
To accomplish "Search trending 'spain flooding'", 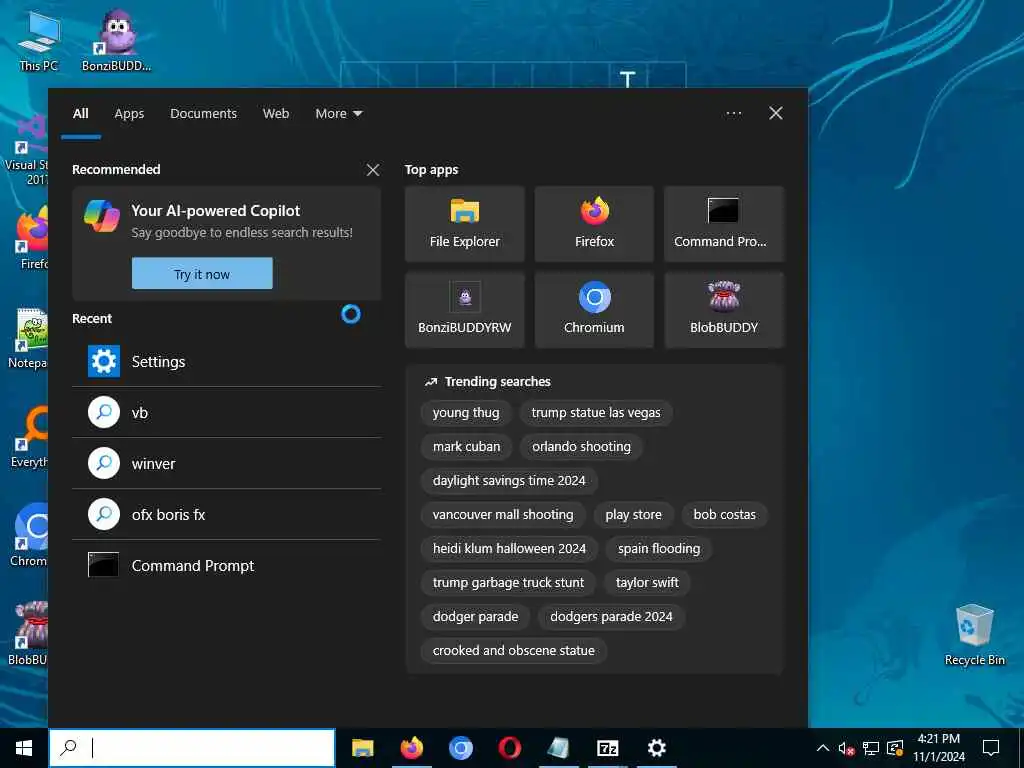I will point(659,549).
